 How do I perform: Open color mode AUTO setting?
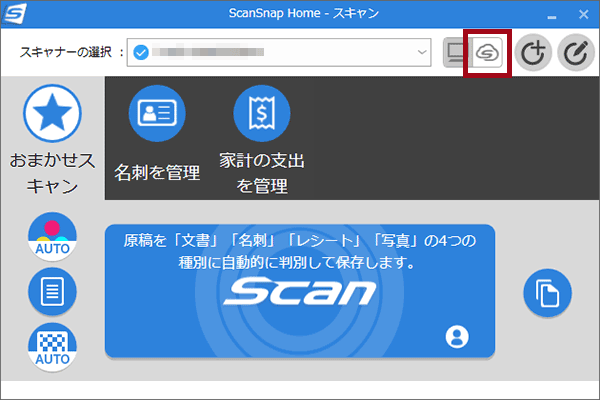pyautogui.click(x=52, y=237)
